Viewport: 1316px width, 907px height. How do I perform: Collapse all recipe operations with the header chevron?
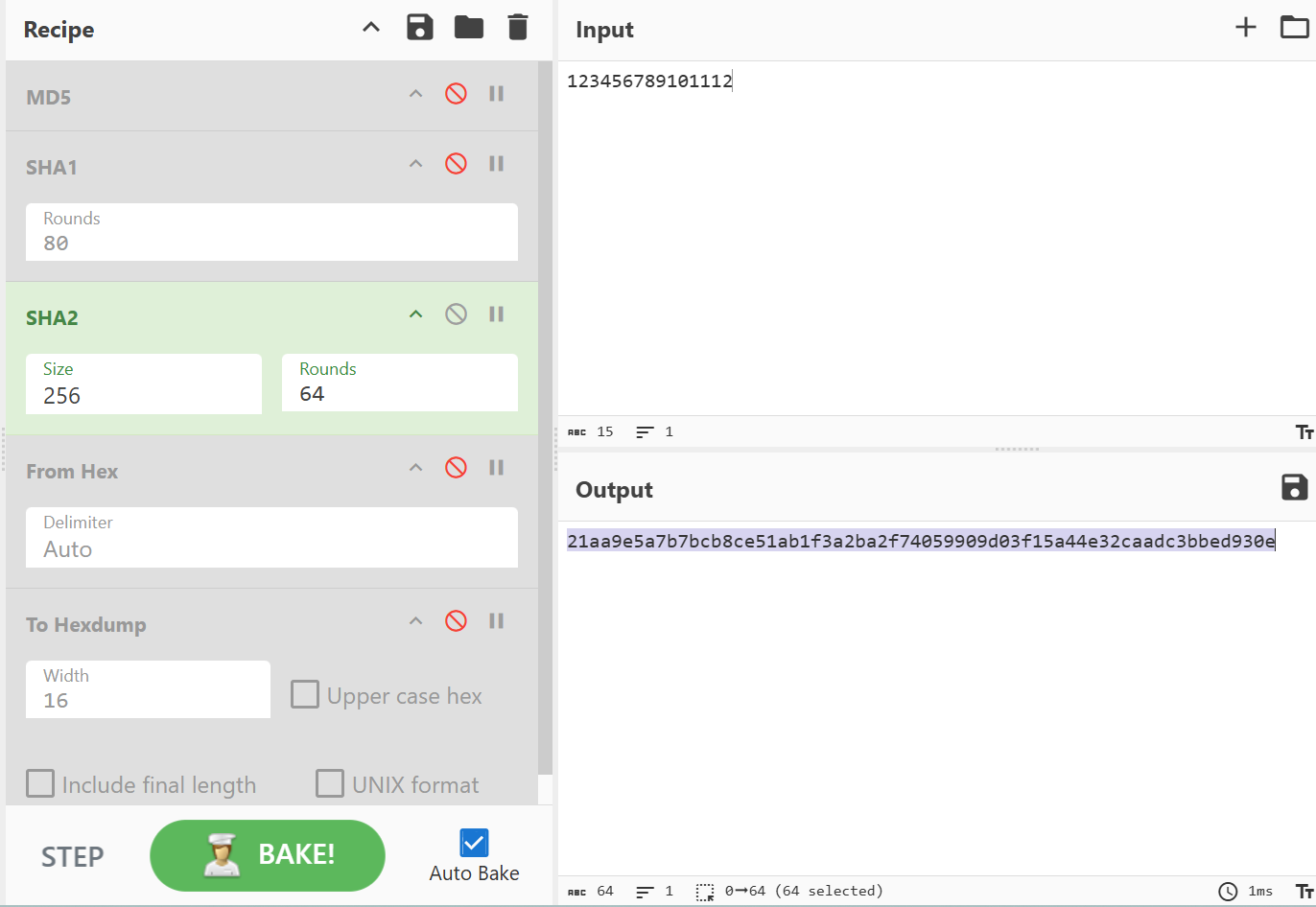[371, 28]
